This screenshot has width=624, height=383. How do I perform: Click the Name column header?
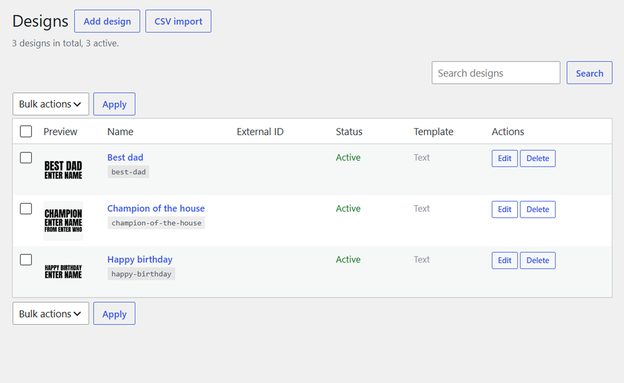tap(120, 131)
